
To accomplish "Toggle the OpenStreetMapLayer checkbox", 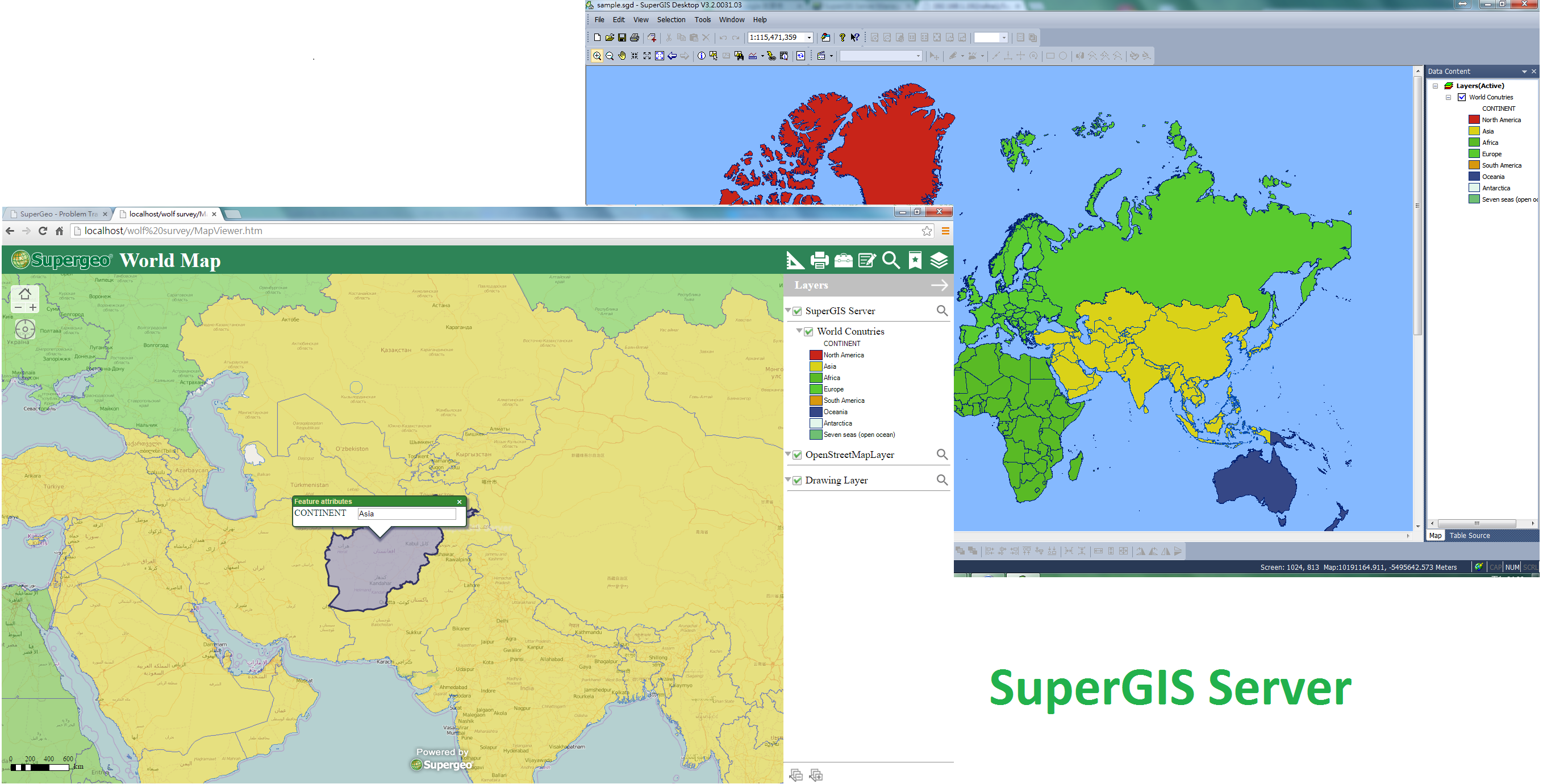I will click(x=797, y=455).
